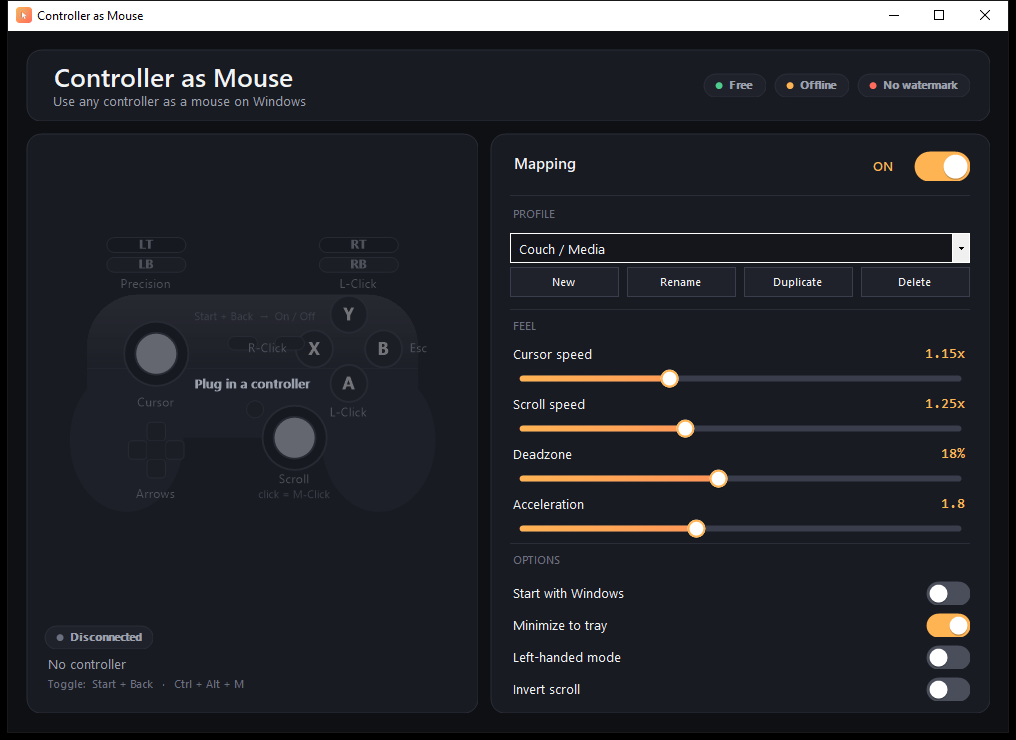Click the A button on controller diagram
Viewport: 1016px width, 740px height.
(x=349, y=383)
